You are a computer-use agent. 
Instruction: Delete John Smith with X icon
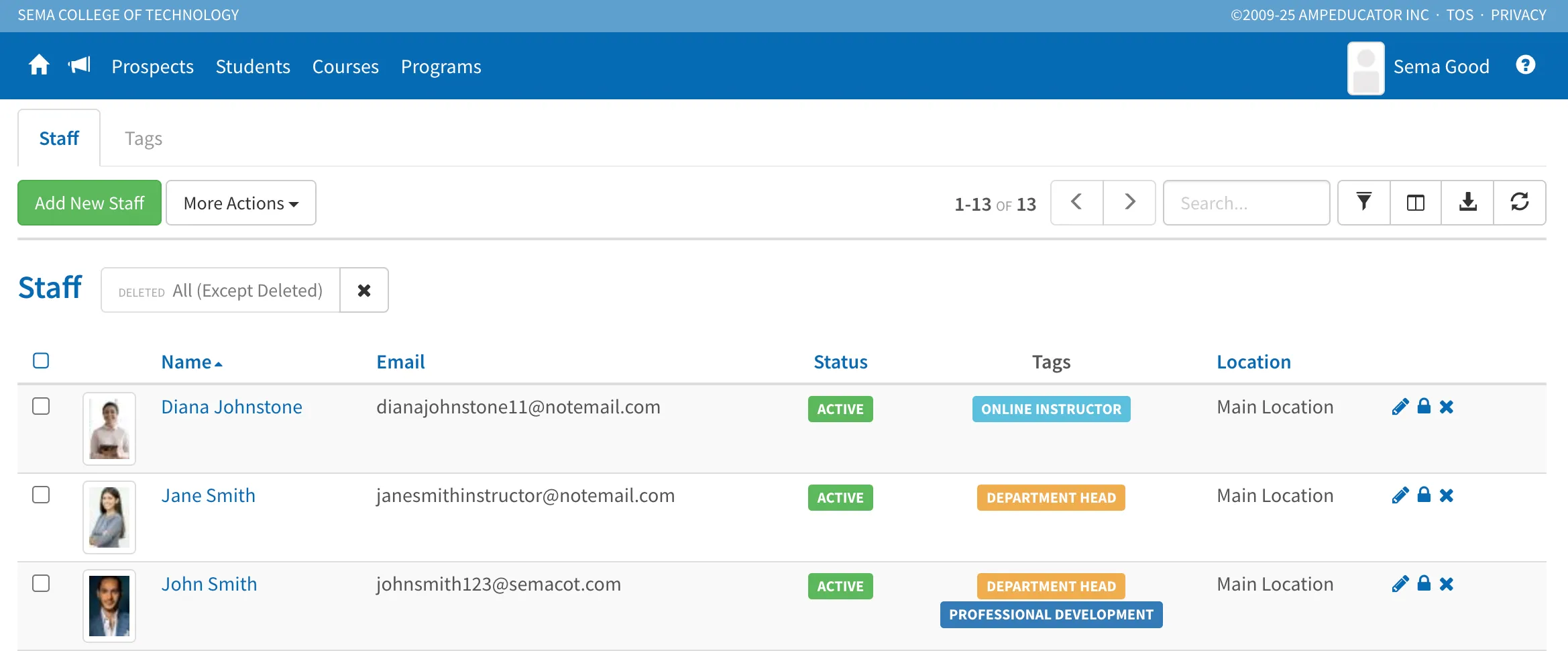[1447, 584]
